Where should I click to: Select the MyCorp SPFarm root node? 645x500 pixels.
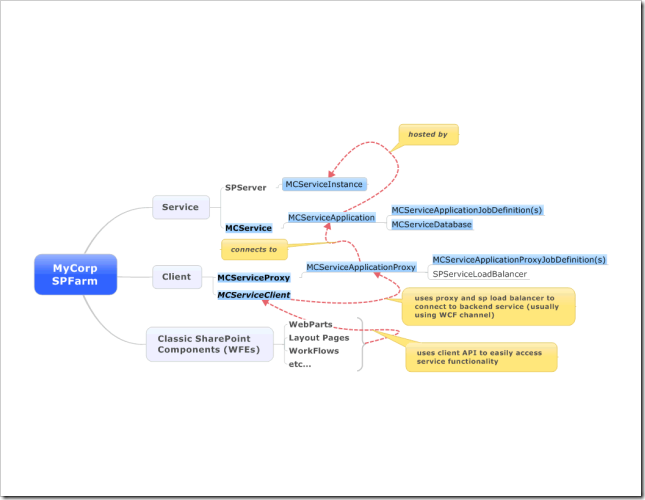coord(75,274)
